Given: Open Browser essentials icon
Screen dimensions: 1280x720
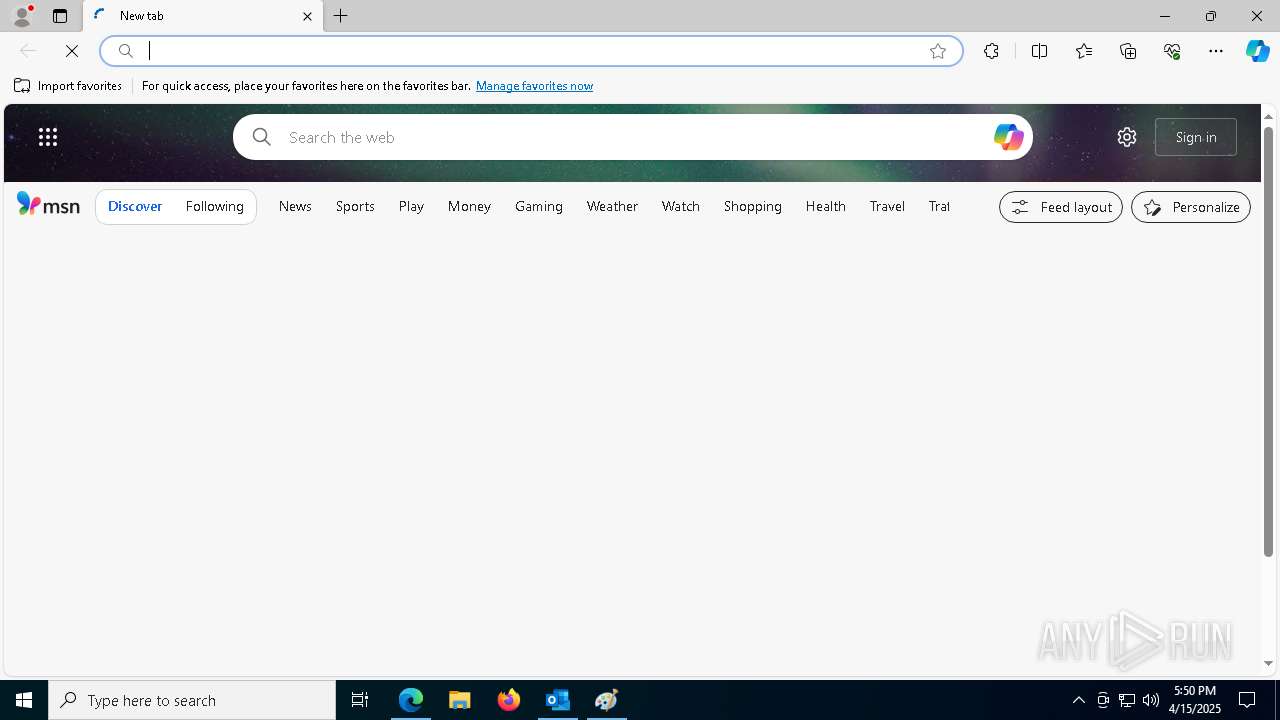Looking at the screenshot, I should click(x=1172, y=51).
